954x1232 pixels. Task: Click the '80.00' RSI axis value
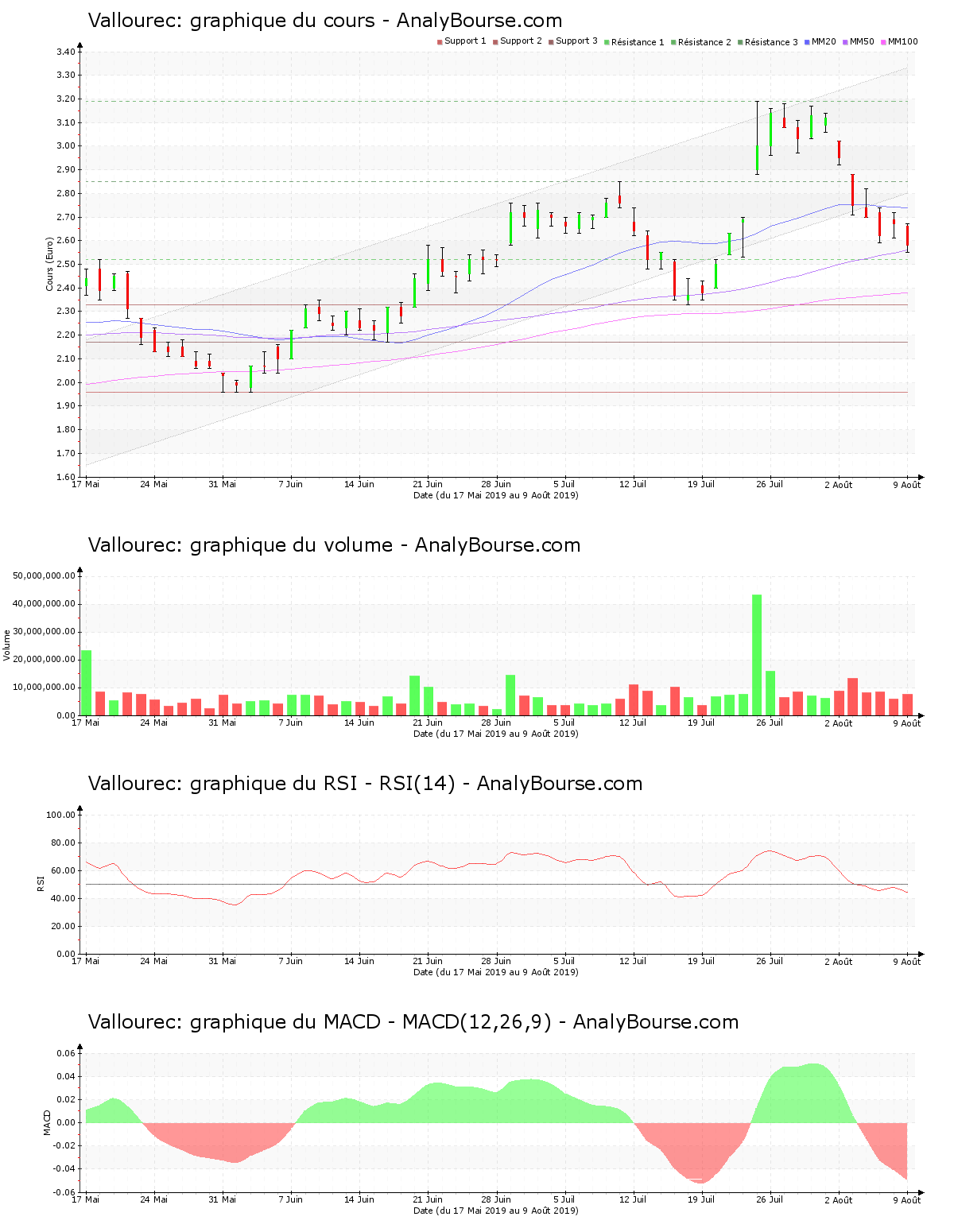point(64,843)
